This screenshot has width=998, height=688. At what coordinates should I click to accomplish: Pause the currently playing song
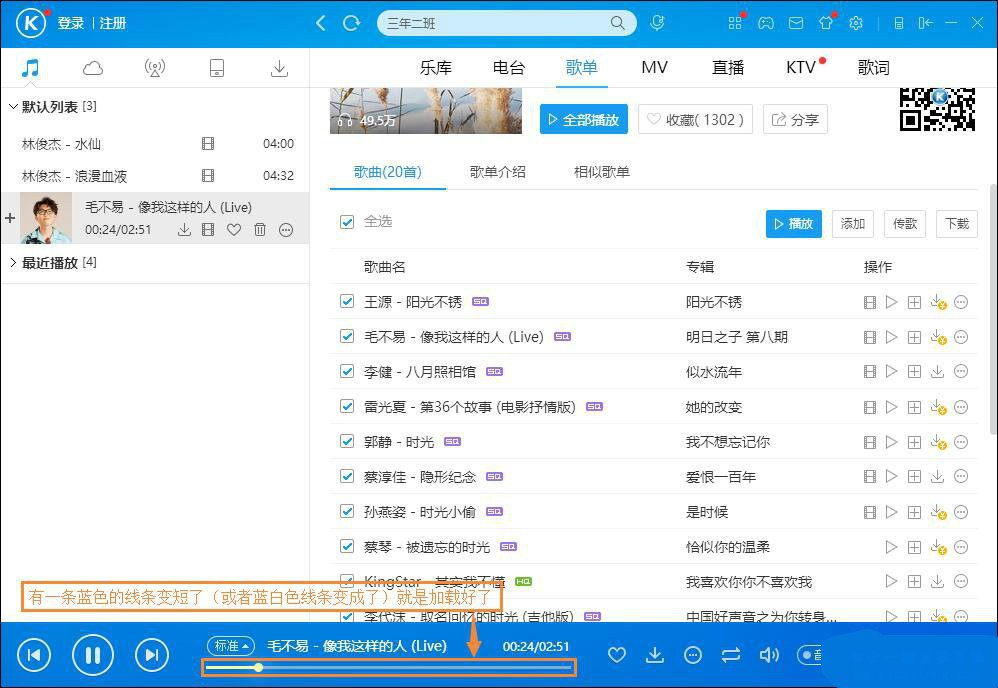(x=93, y=655)
